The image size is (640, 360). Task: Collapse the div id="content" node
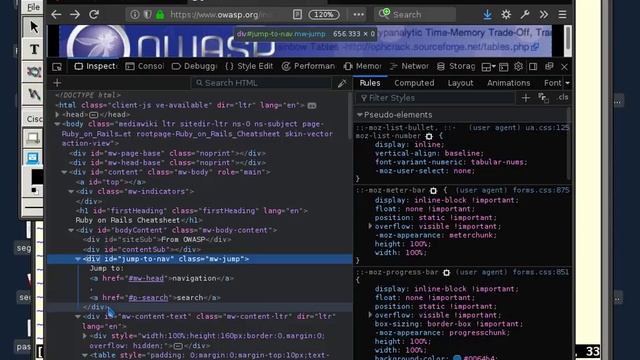(x=64, y=172)
